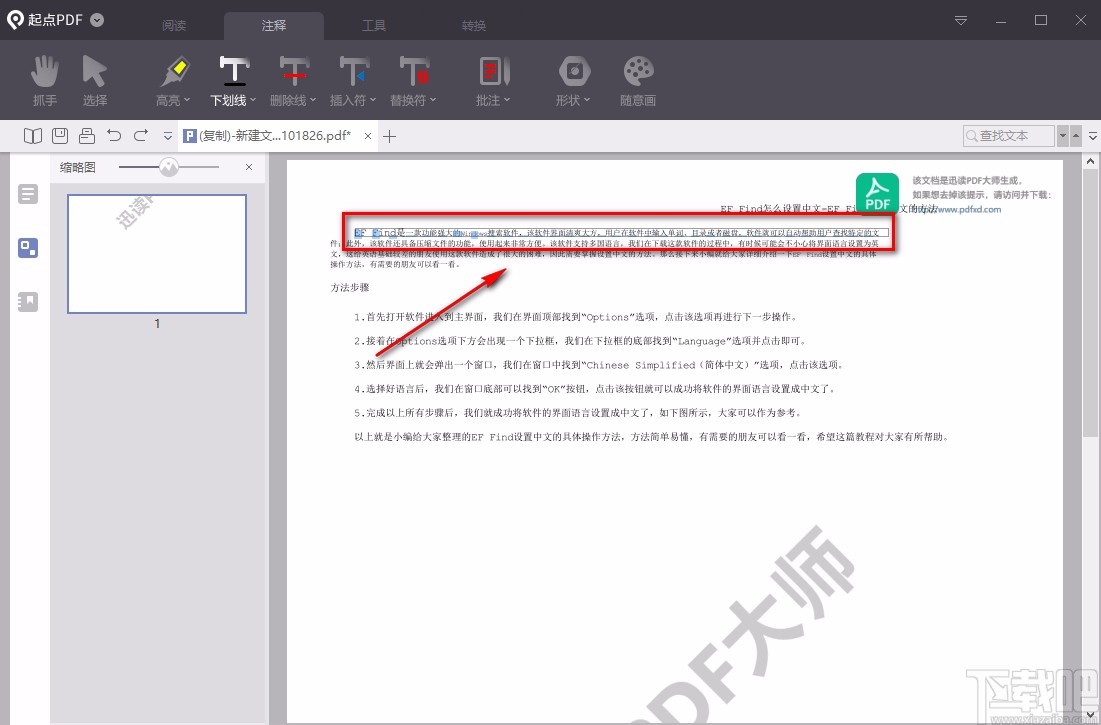Save the document with floppy icon

click(x=60, y=135)
